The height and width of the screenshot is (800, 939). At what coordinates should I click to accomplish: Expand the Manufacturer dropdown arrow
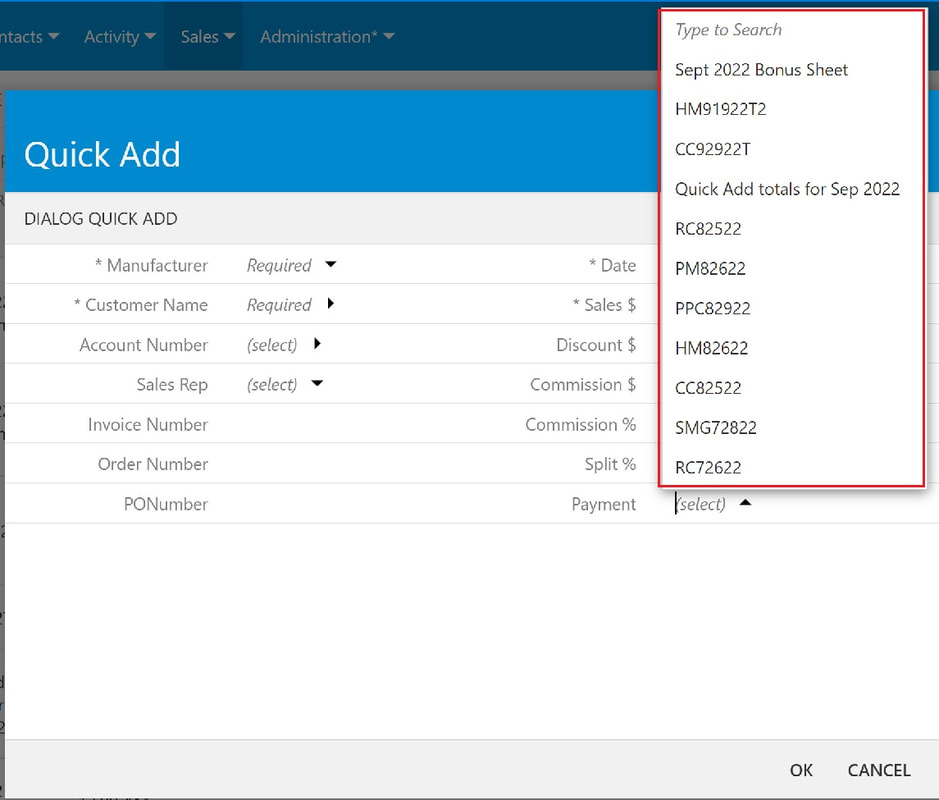pos(331,264)
